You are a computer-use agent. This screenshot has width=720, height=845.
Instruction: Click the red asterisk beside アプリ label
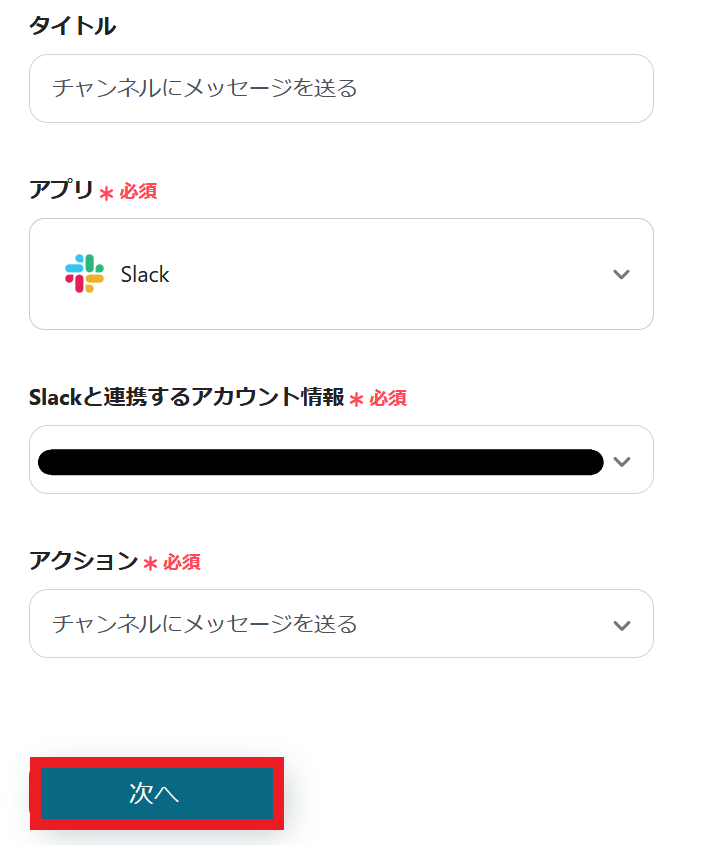pyautogui.click(x=106, y=192)
